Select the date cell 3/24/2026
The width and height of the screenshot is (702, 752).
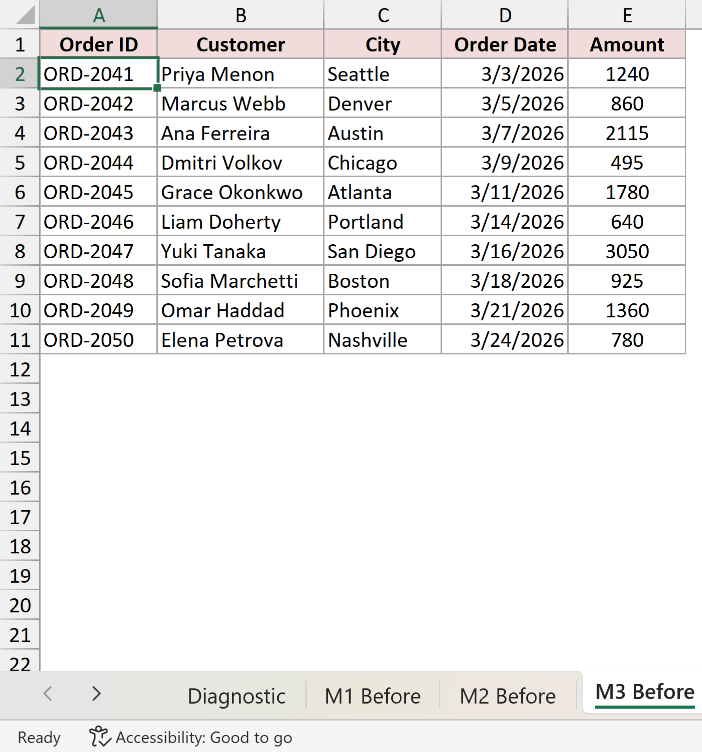coord(504,340)
